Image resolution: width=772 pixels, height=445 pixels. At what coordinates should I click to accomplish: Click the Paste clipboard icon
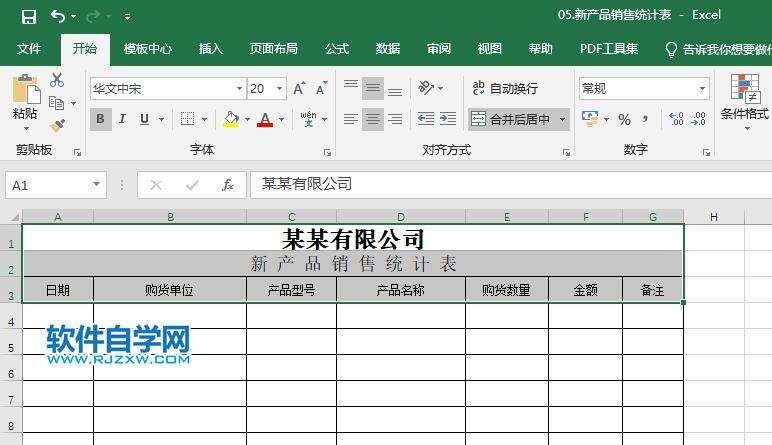point(25,90)
